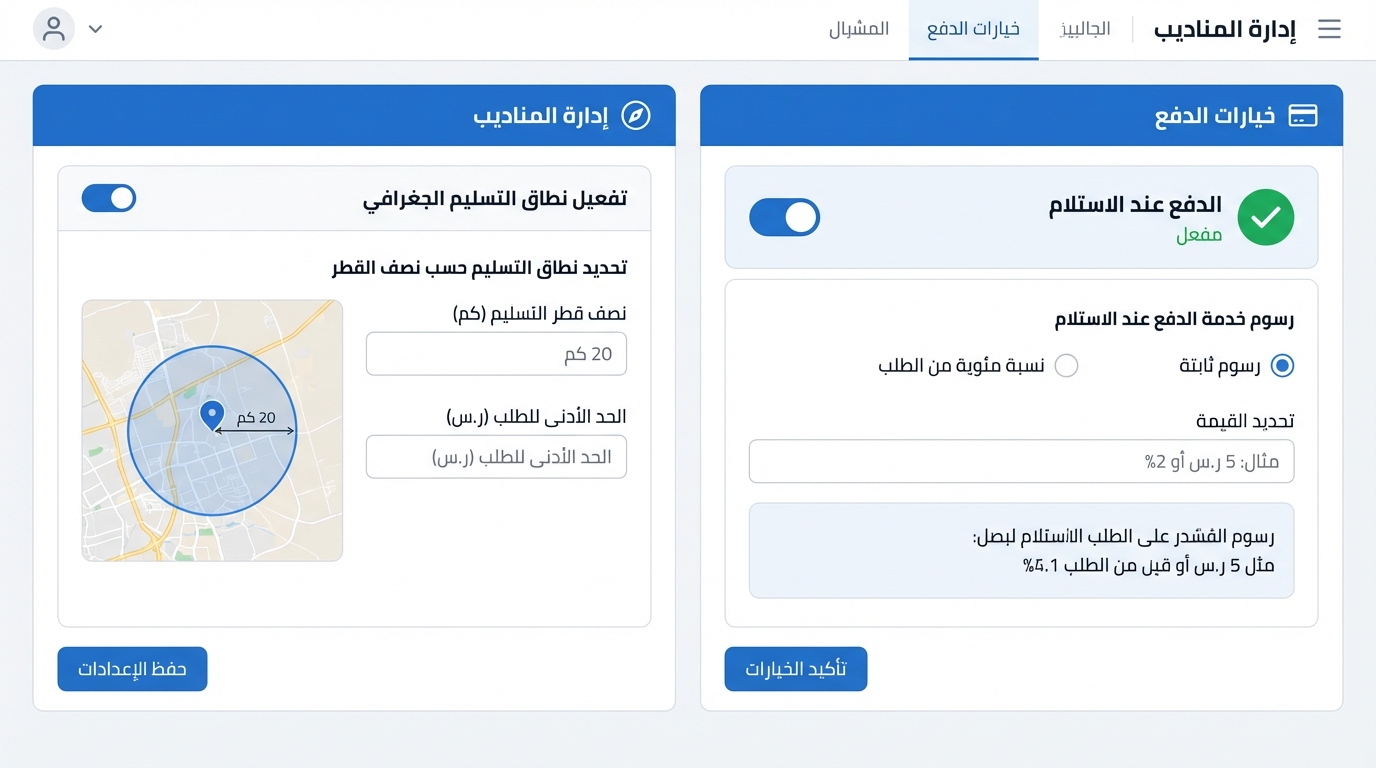Click the تحديد القيمة input field

pyautogui.click(x=1021, y=462)
